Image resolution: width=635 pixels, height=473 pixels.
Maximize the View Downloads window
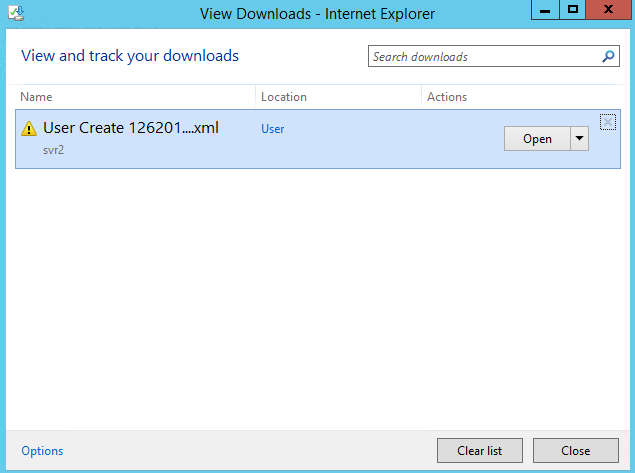click(573, 10)
